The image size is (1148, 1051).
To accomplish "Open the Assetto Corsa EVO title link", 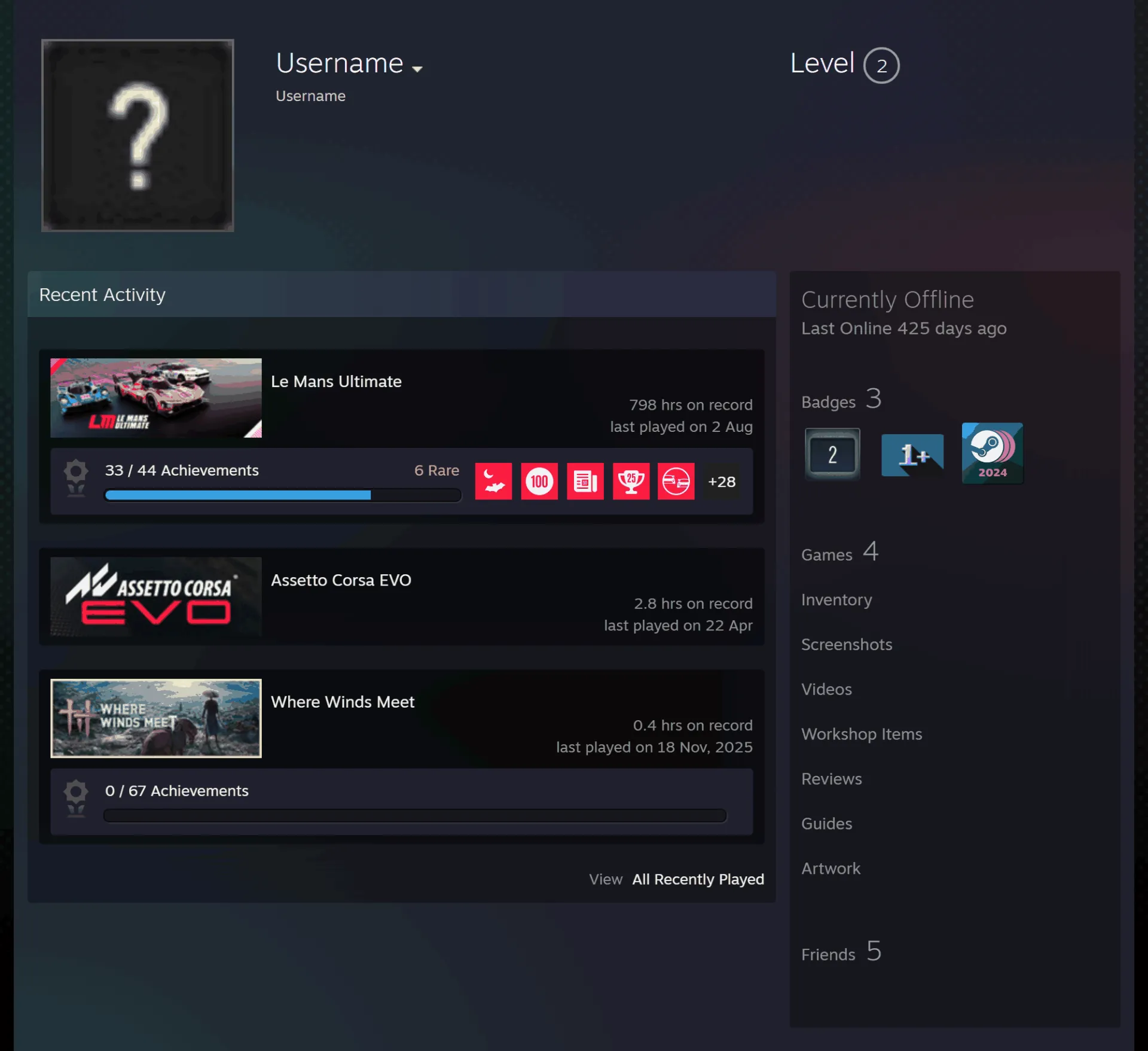I will click(x=341, y=580).
